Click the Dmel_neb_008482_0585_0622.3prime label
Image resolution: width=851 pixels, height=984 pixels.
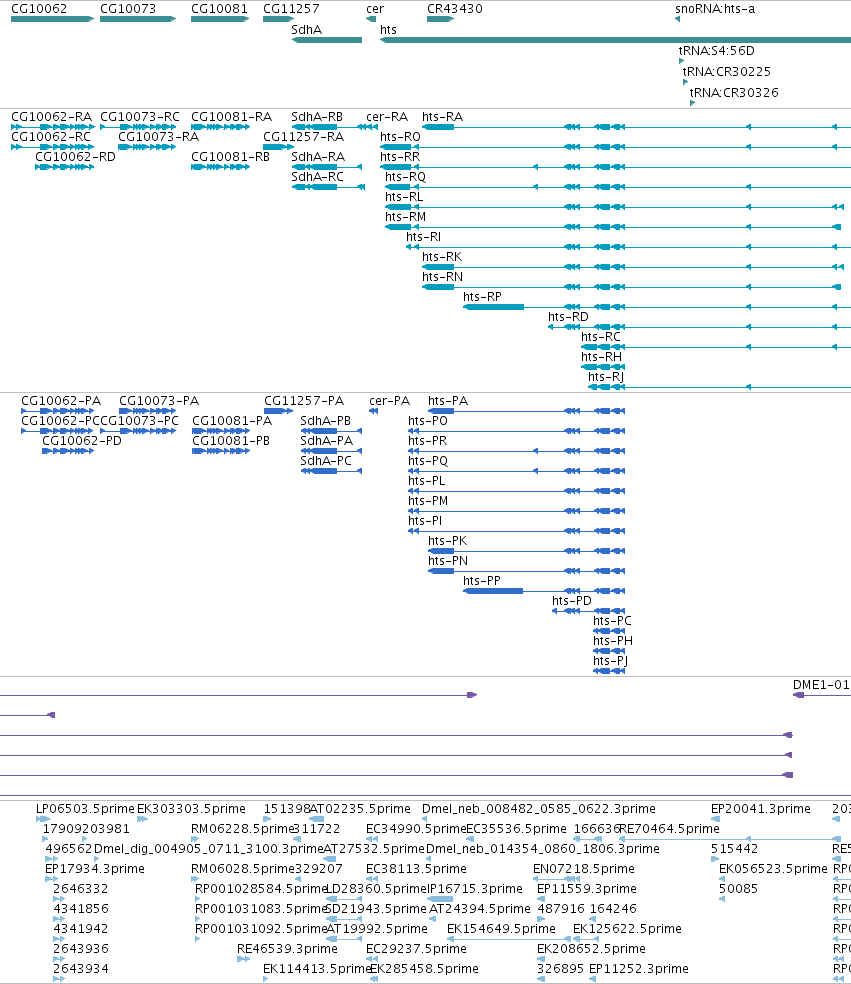pos(539,809)
